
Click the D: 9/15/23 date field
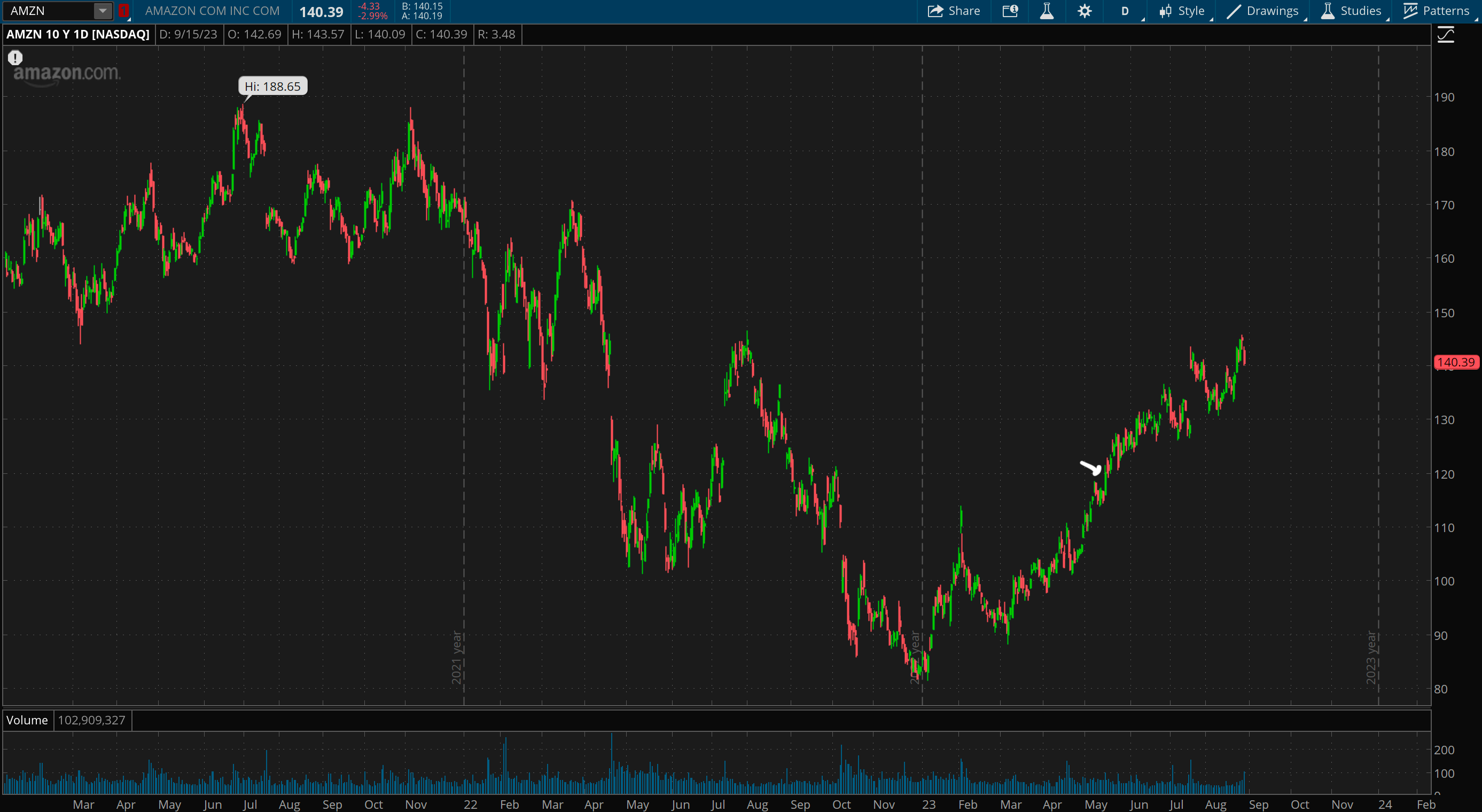(188, 35)
